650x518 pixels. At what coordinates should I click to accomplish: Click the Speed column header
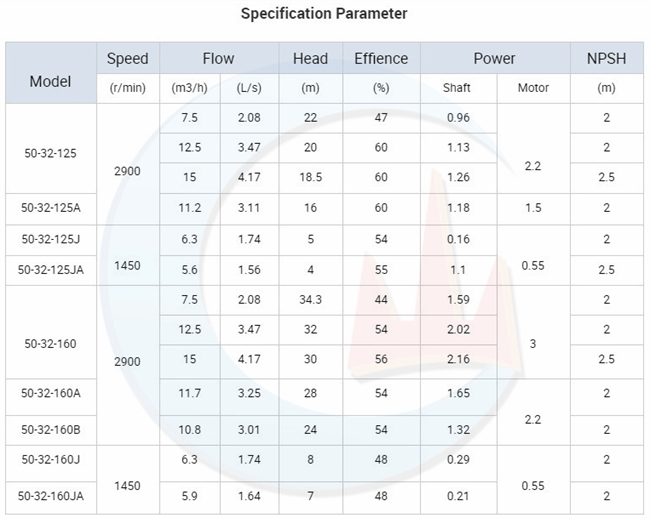(x=127, y=58)
